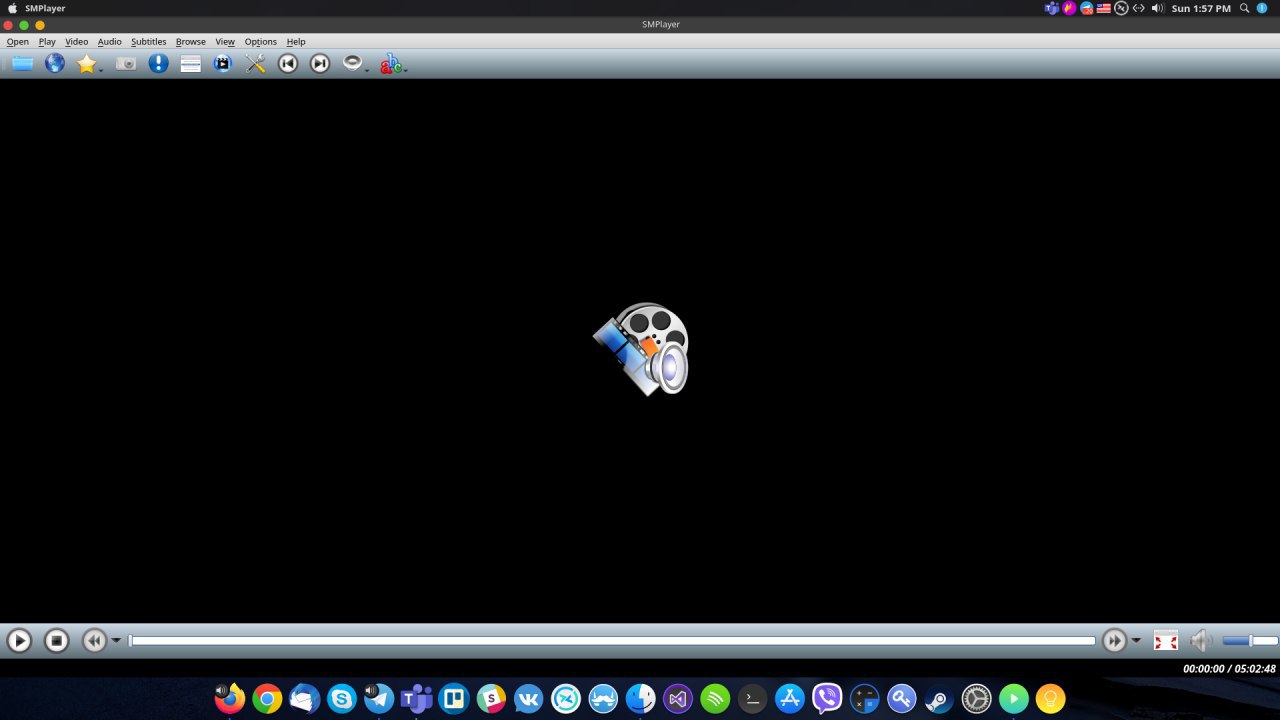The image size is (1280, 720).
Task: Toggle fullscreen with the red arrows icon
Action: tap(1166, 640)
